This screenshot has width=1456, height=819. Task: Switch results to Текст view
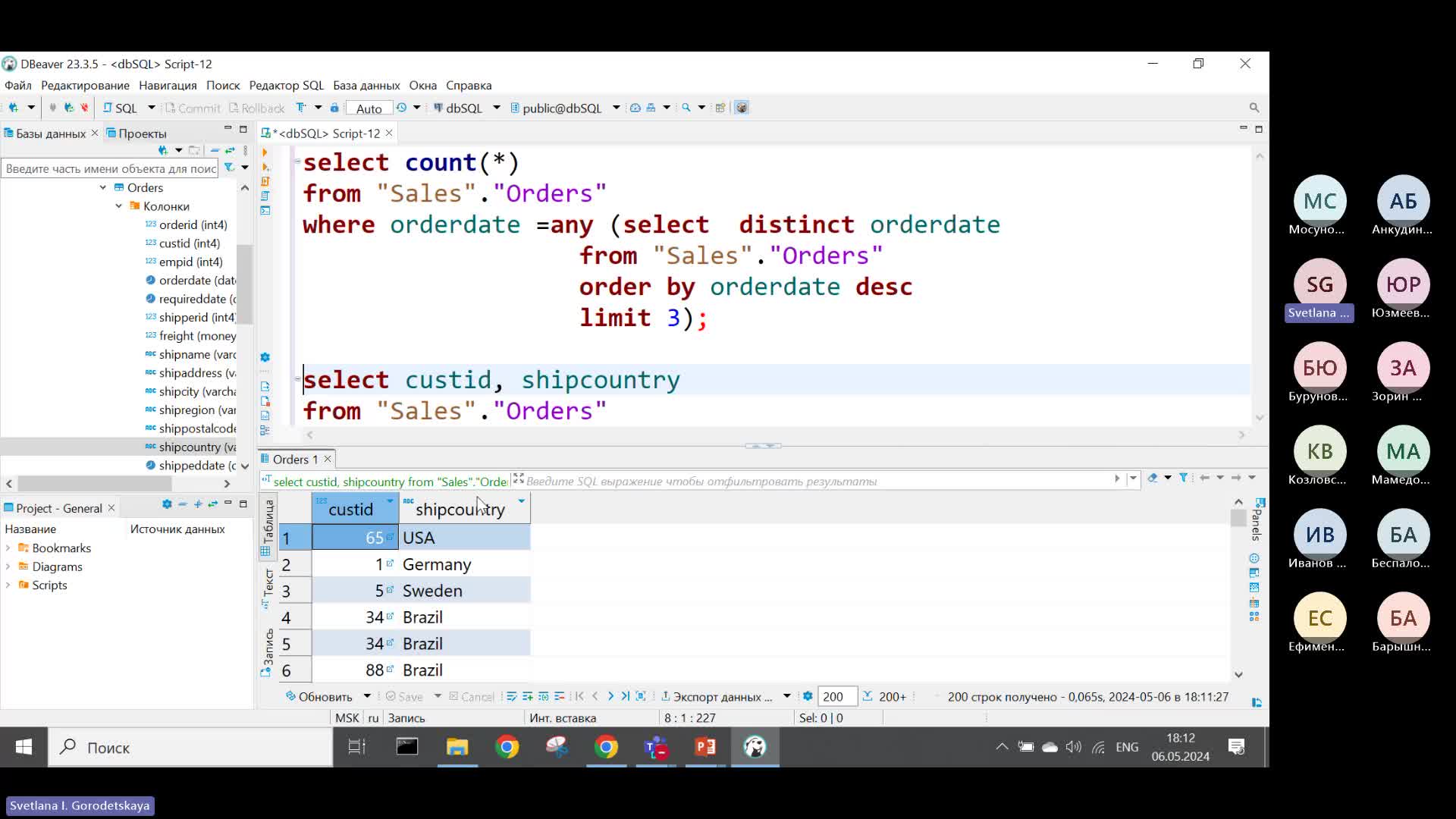[x=267, y=589]
